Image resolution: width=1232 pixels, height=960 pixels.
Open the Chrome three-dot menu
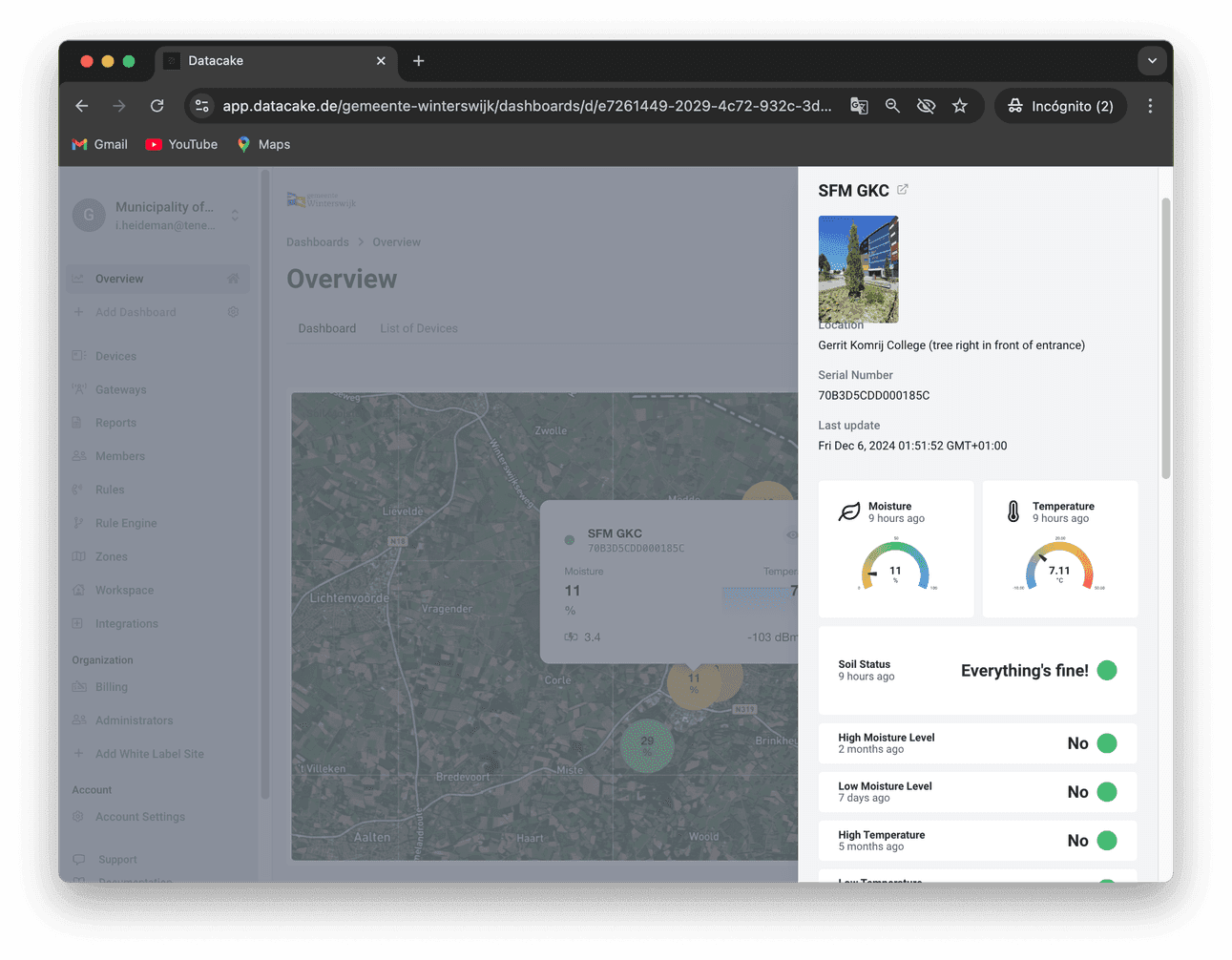click(1150, 106)
